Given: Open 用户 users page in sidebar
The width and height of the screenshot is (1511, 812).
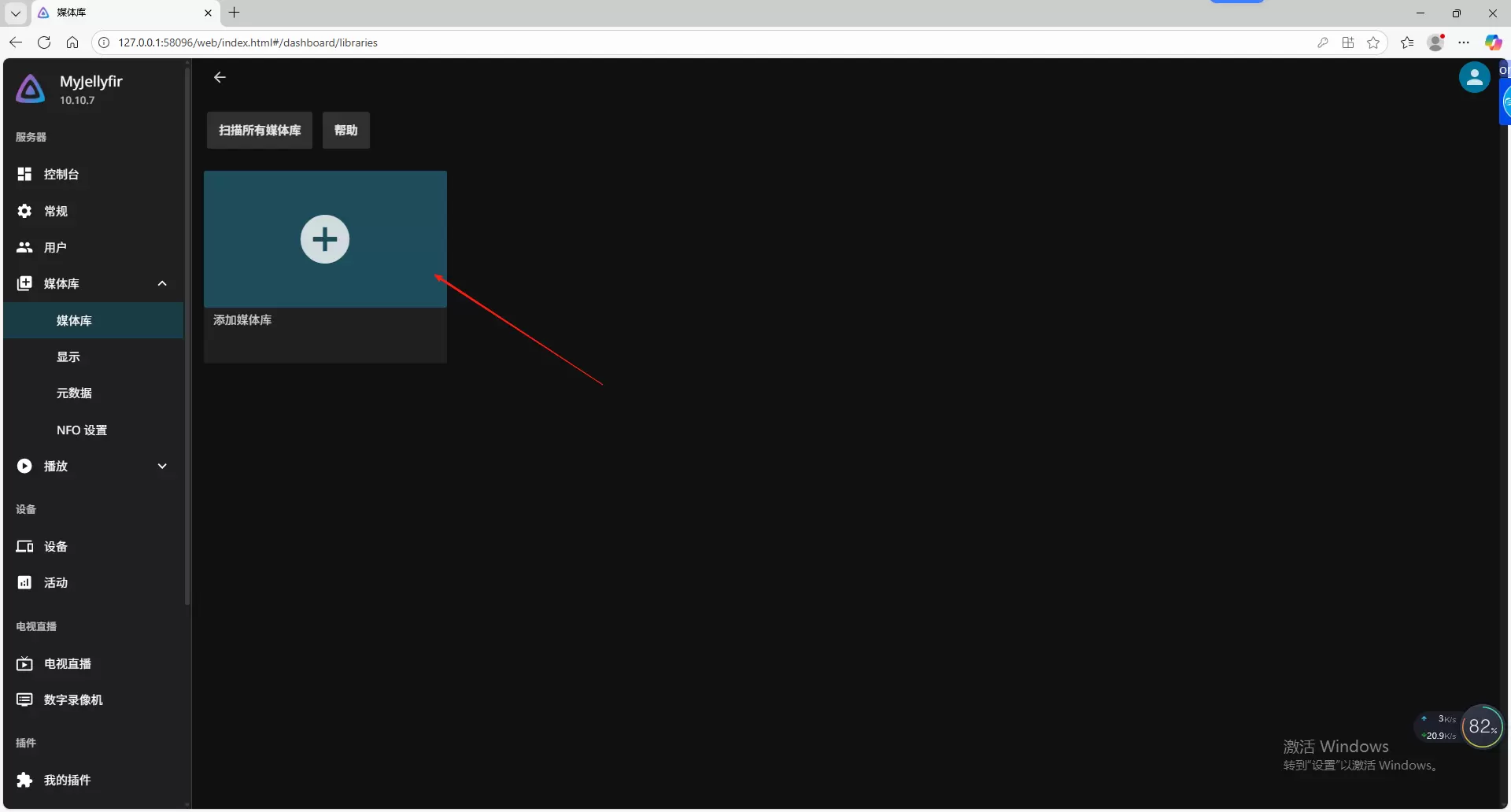Looking at the screenshot, I should tap(55, 247).
